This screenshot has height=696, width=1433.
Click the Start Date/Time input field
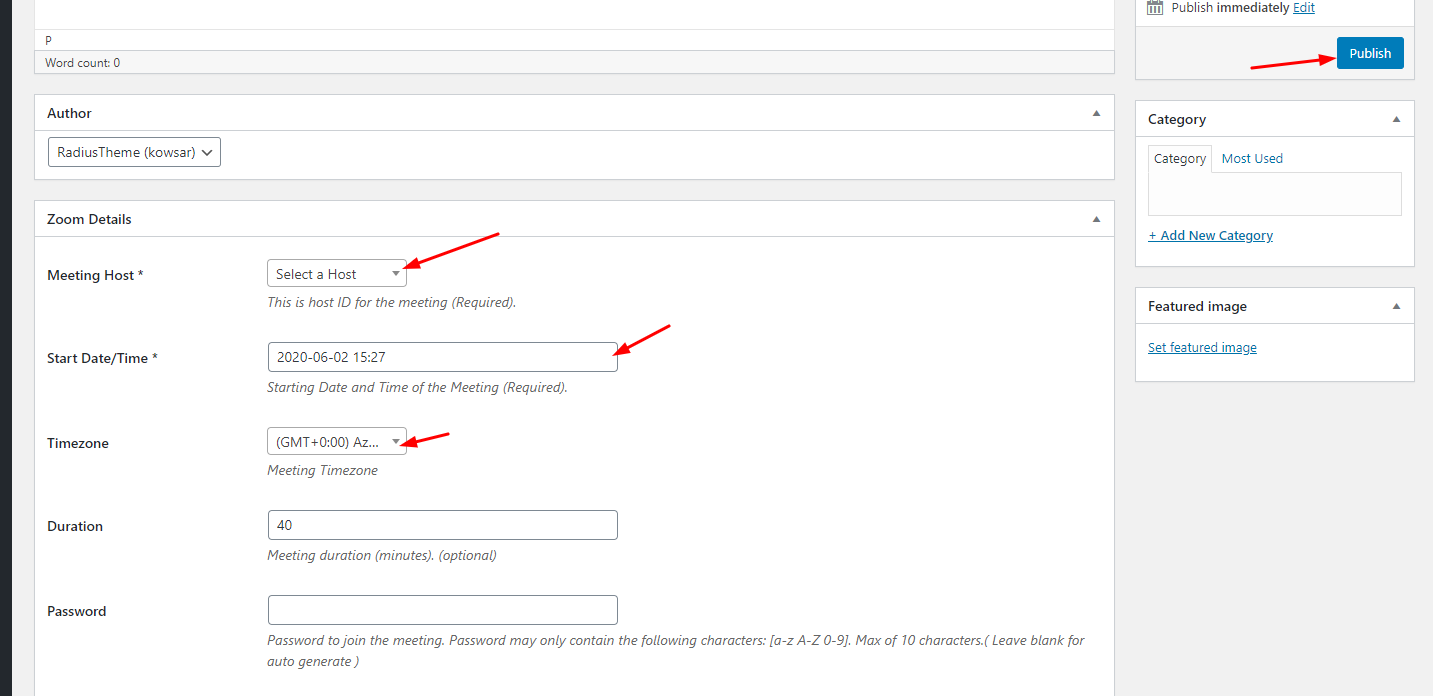coord(442,357)
